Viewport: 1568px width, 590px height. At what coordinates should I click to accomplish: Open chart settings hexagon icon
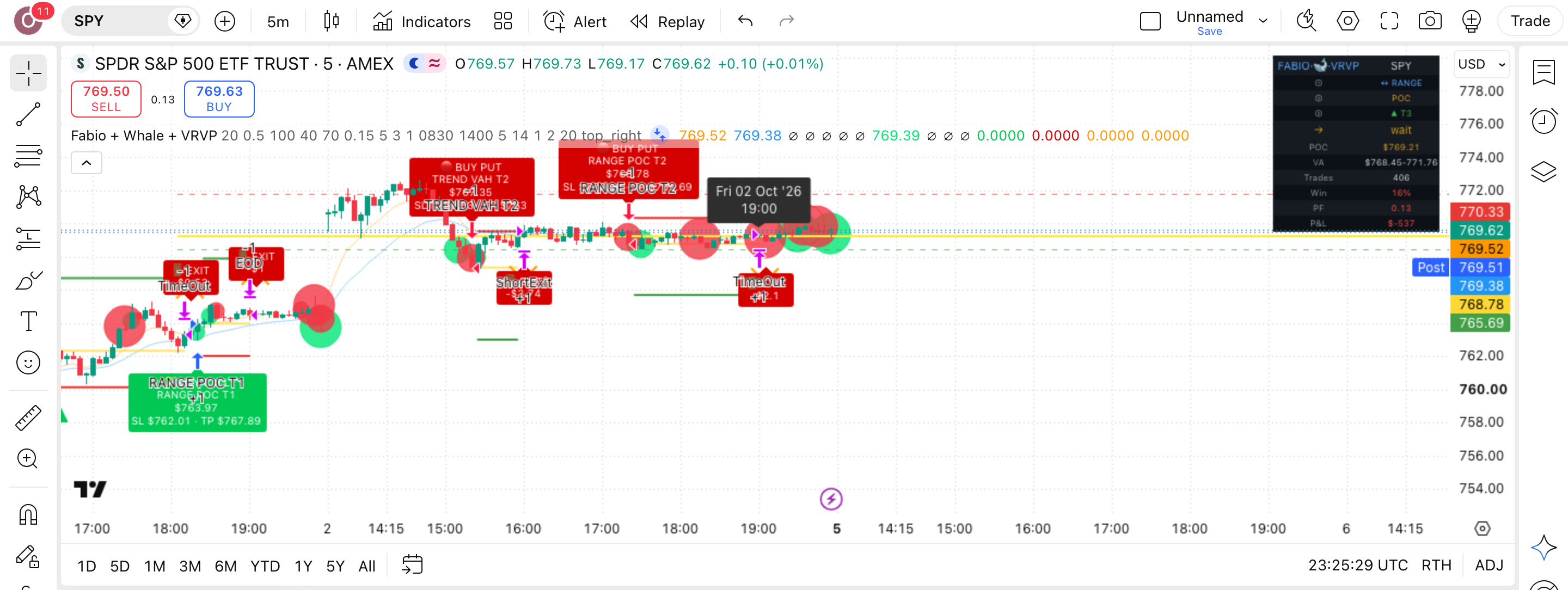(1347, 21)
